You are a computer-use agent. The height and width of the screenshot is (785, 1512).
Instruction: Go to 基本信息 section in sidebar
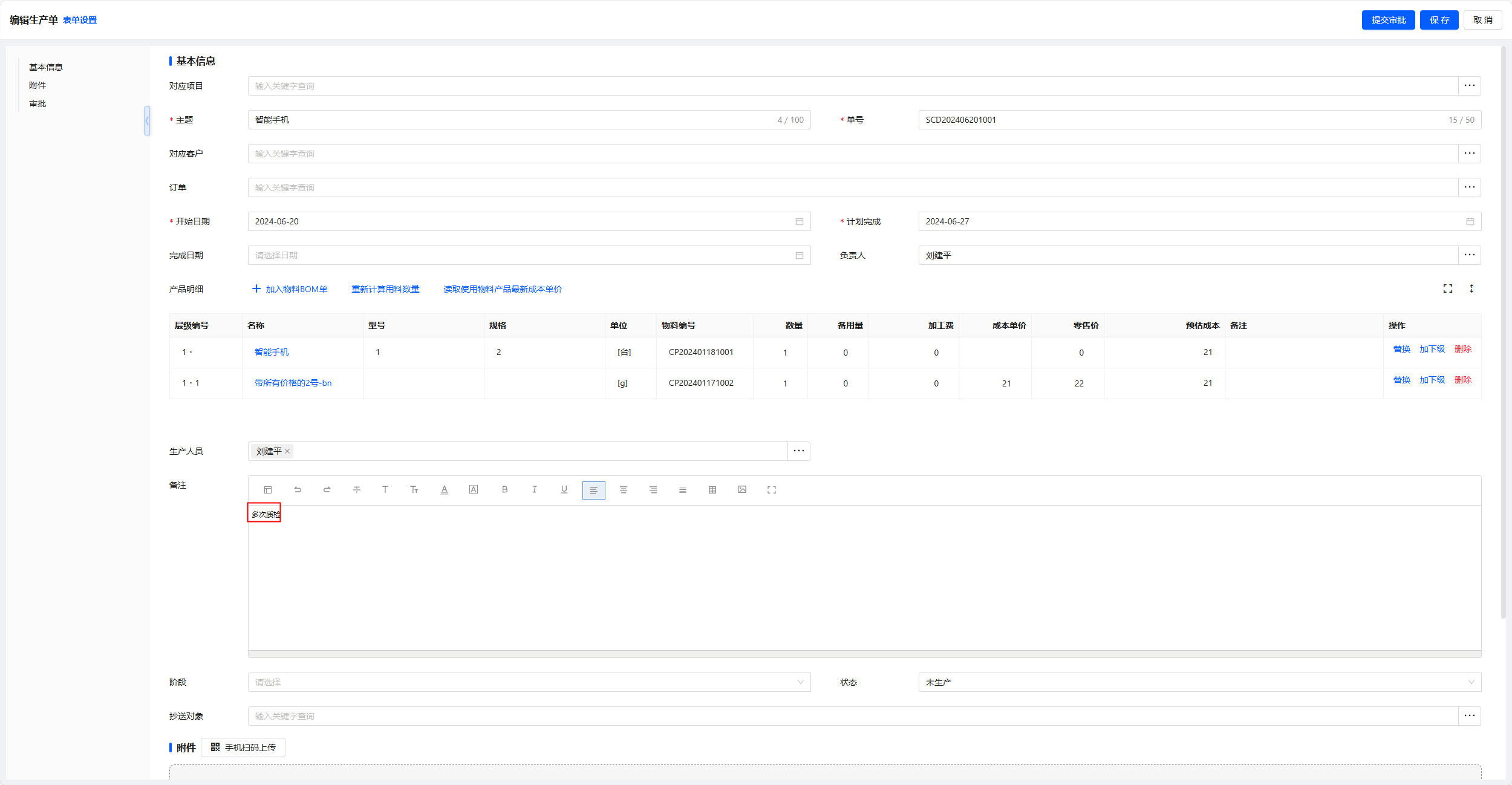(46, 67)
